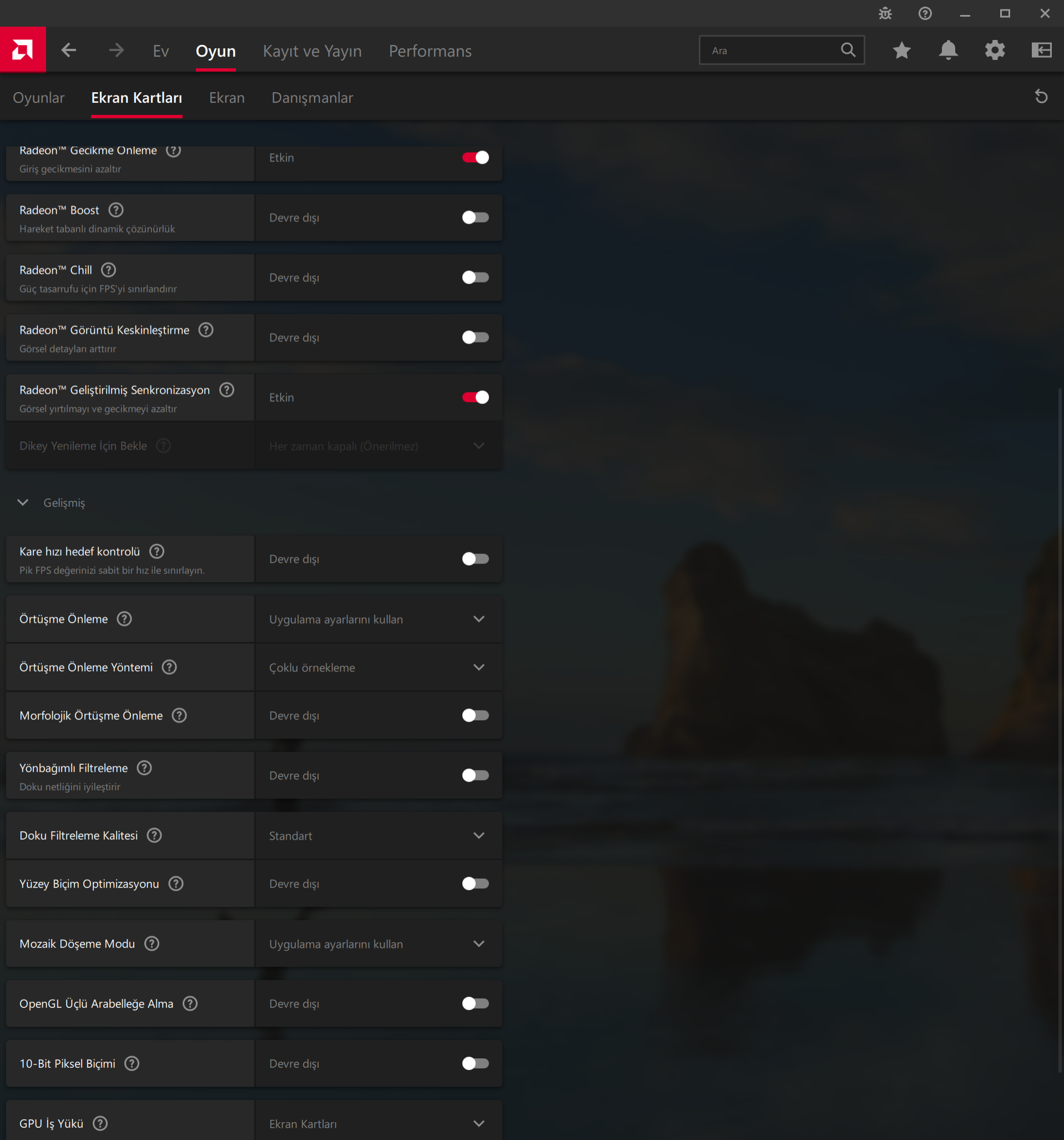Open Kayıt ve Yayın tab
Screen dimensions: 1064x1140
point(312,51)
